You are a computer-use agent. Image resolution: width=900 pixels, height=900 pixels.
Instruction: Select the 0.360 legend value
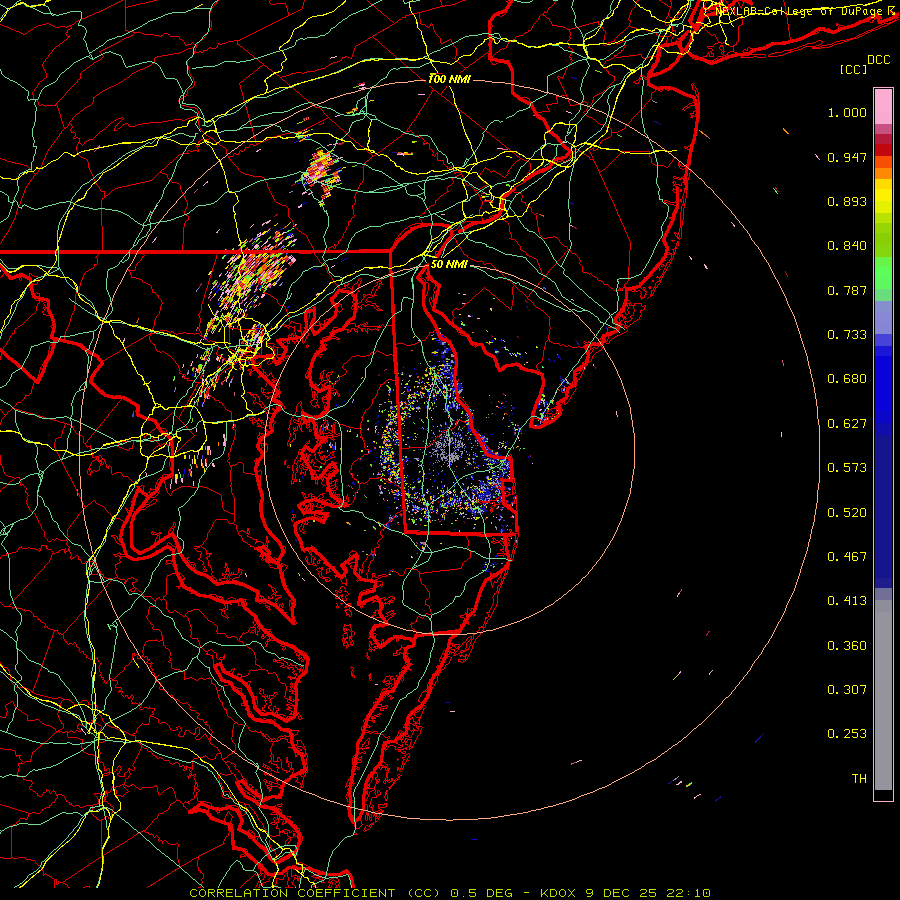point(847,646)
